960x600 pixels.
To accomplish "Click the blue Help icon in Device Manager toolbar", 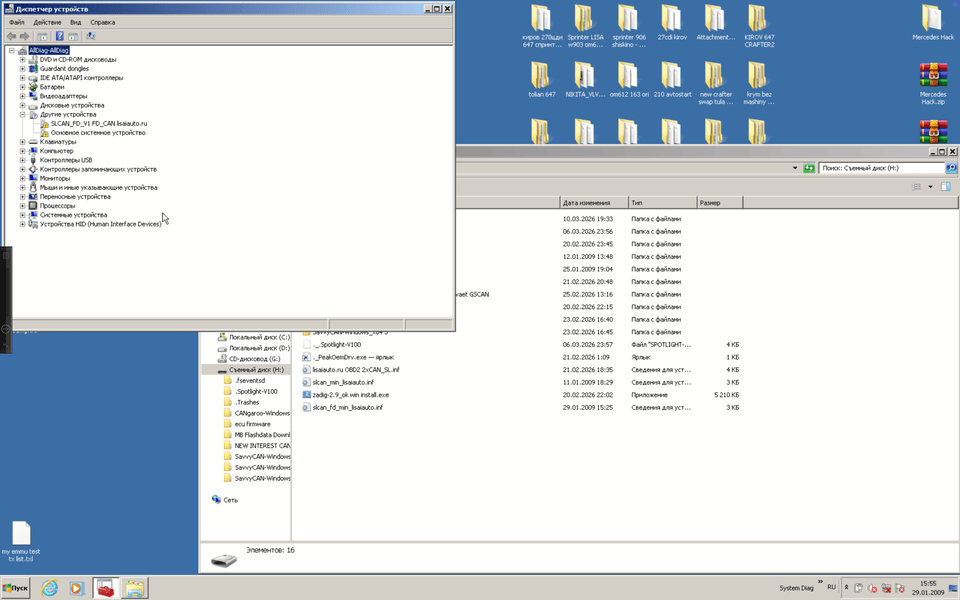I will click(60, 36).
